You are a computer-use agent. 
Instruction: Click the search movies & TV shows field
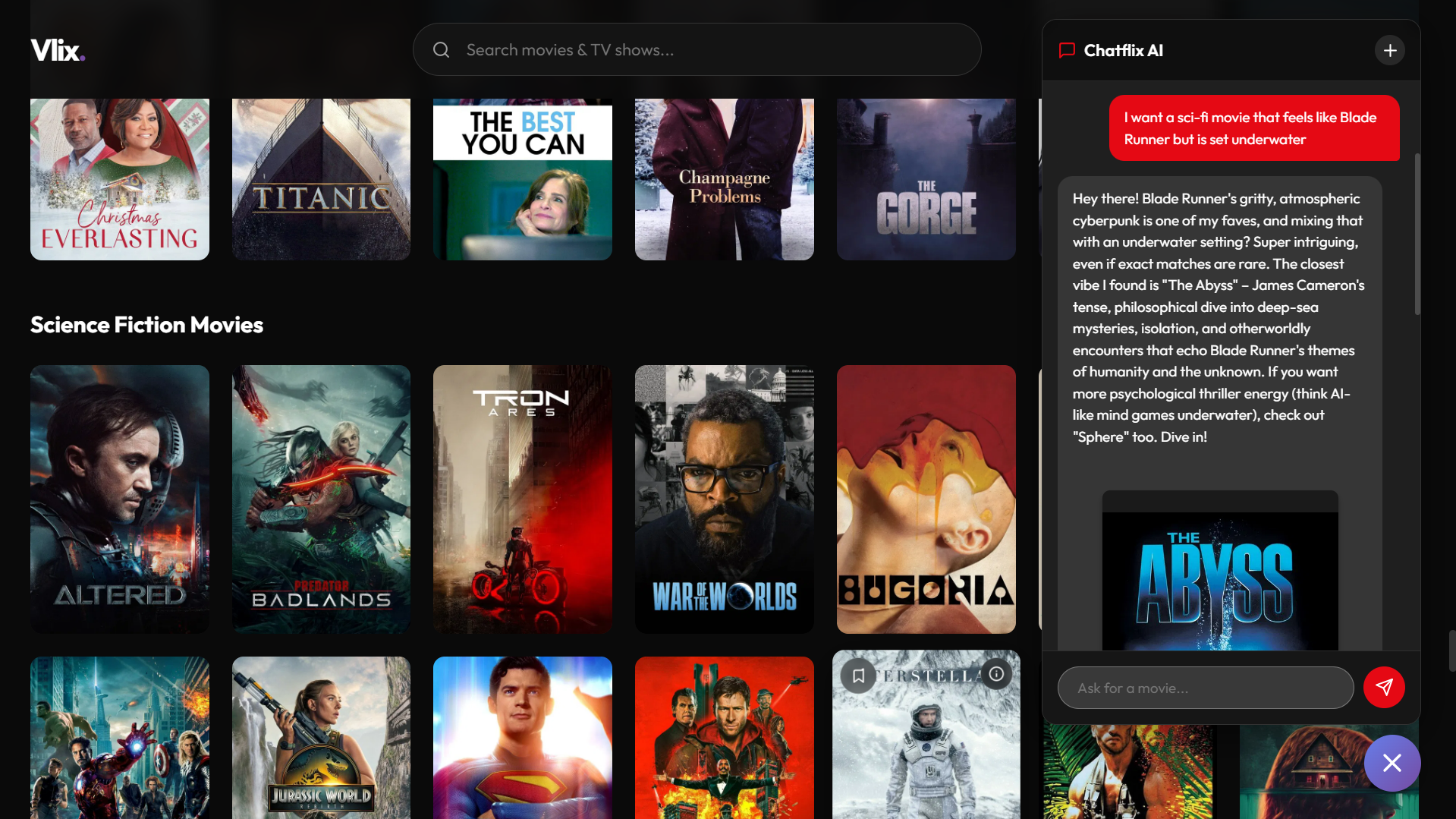click(x=697, y=49)
